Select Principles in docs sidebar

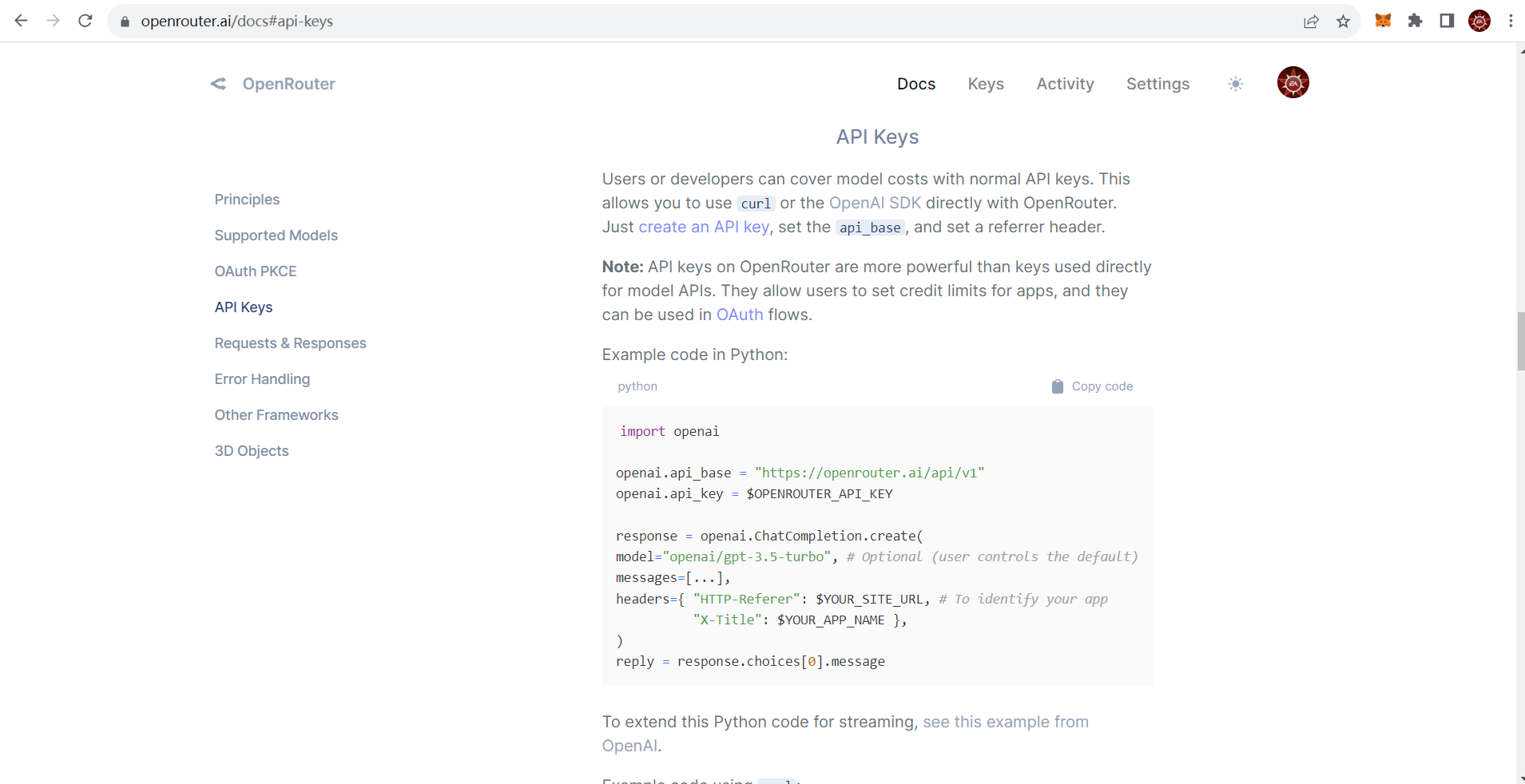click(247, 200)
